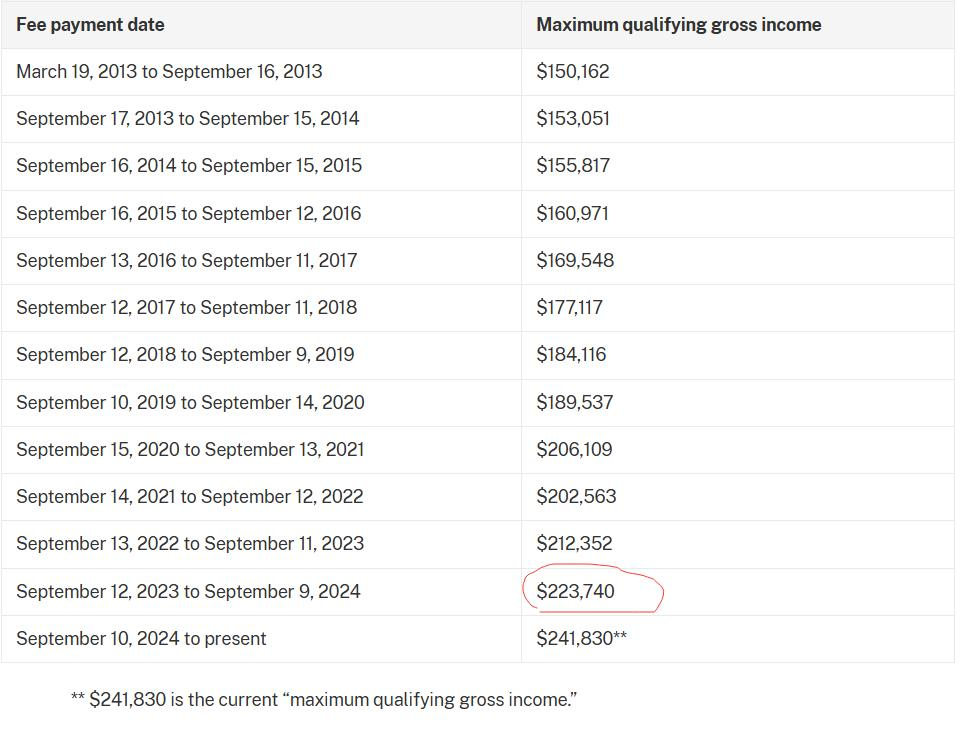Image resolution: width=978 pixels, height=737 pixels.
Task: Click the "September 10, 2024 to present" row
Action: tap(141, 639)
